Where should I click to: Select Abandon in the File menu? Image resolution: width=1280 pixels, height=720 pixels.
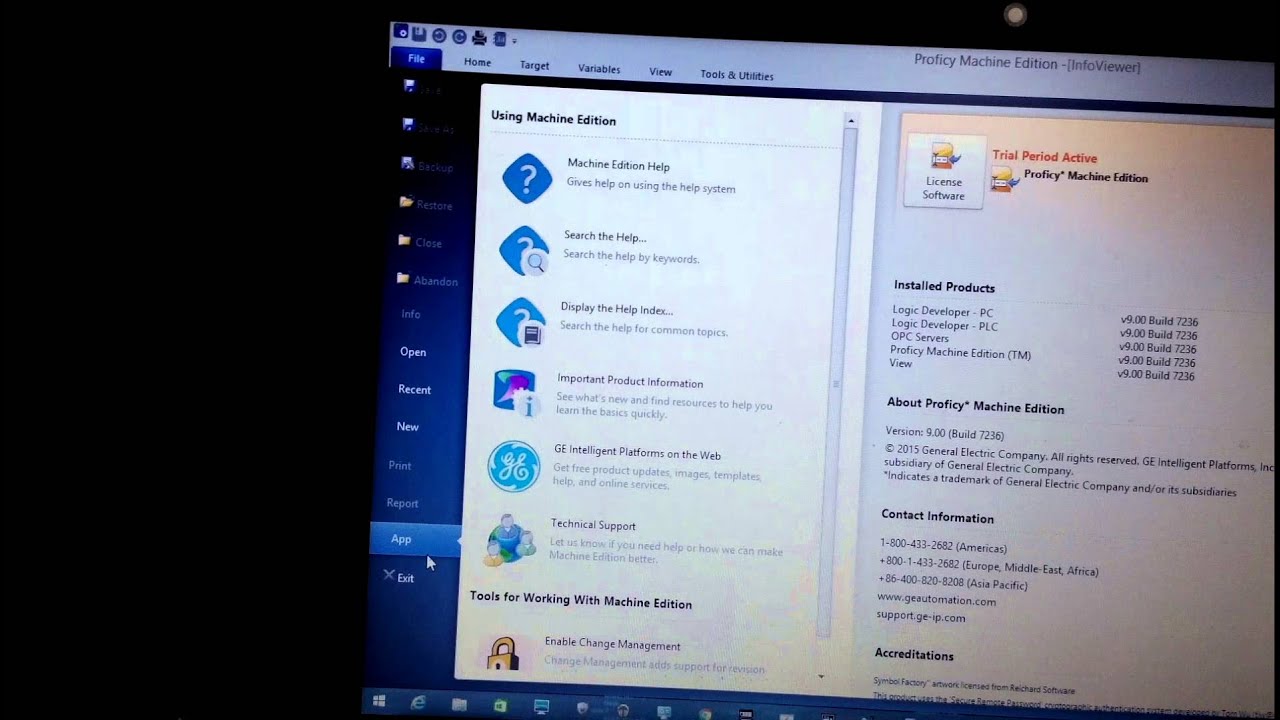coord(427,280)
